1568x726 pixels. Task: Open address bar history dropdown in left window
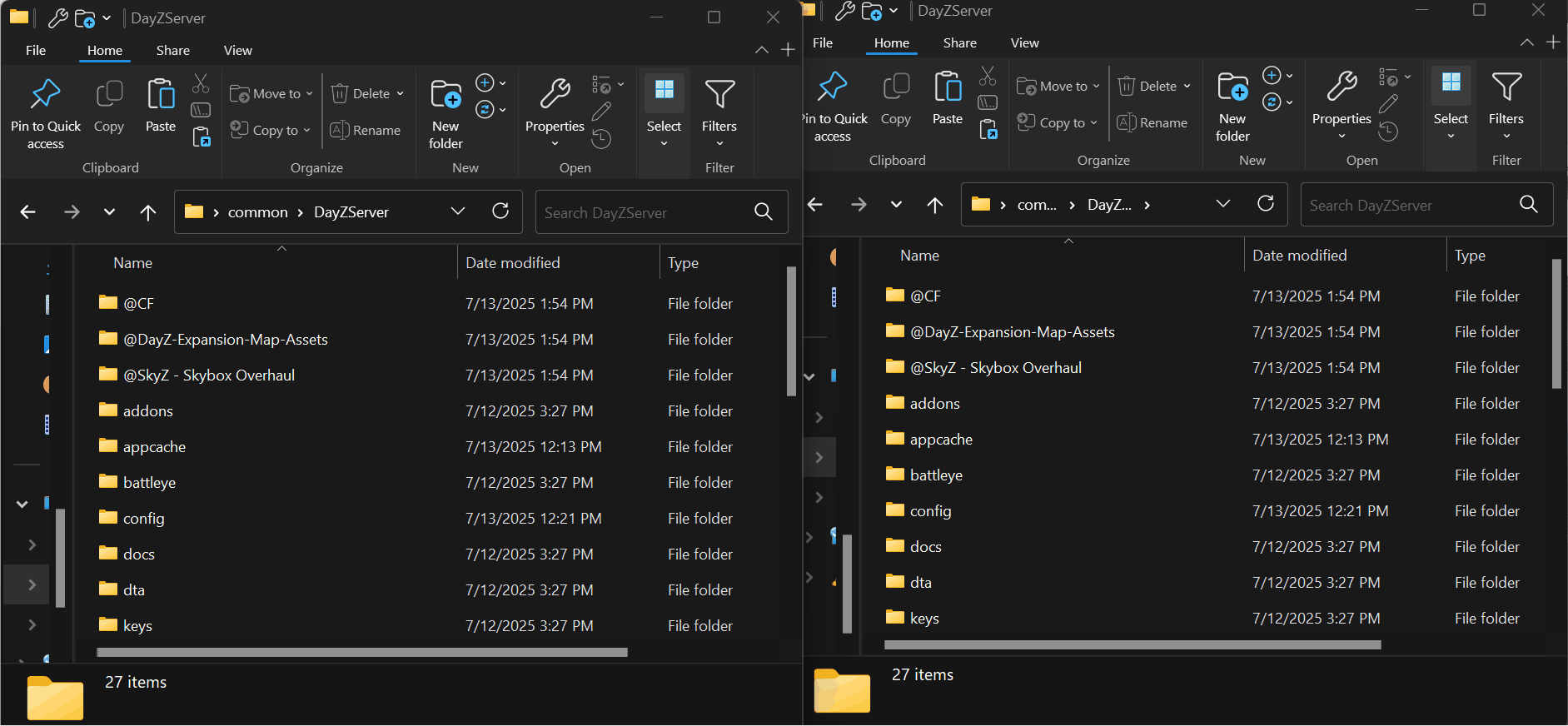(x=457, y=211)
